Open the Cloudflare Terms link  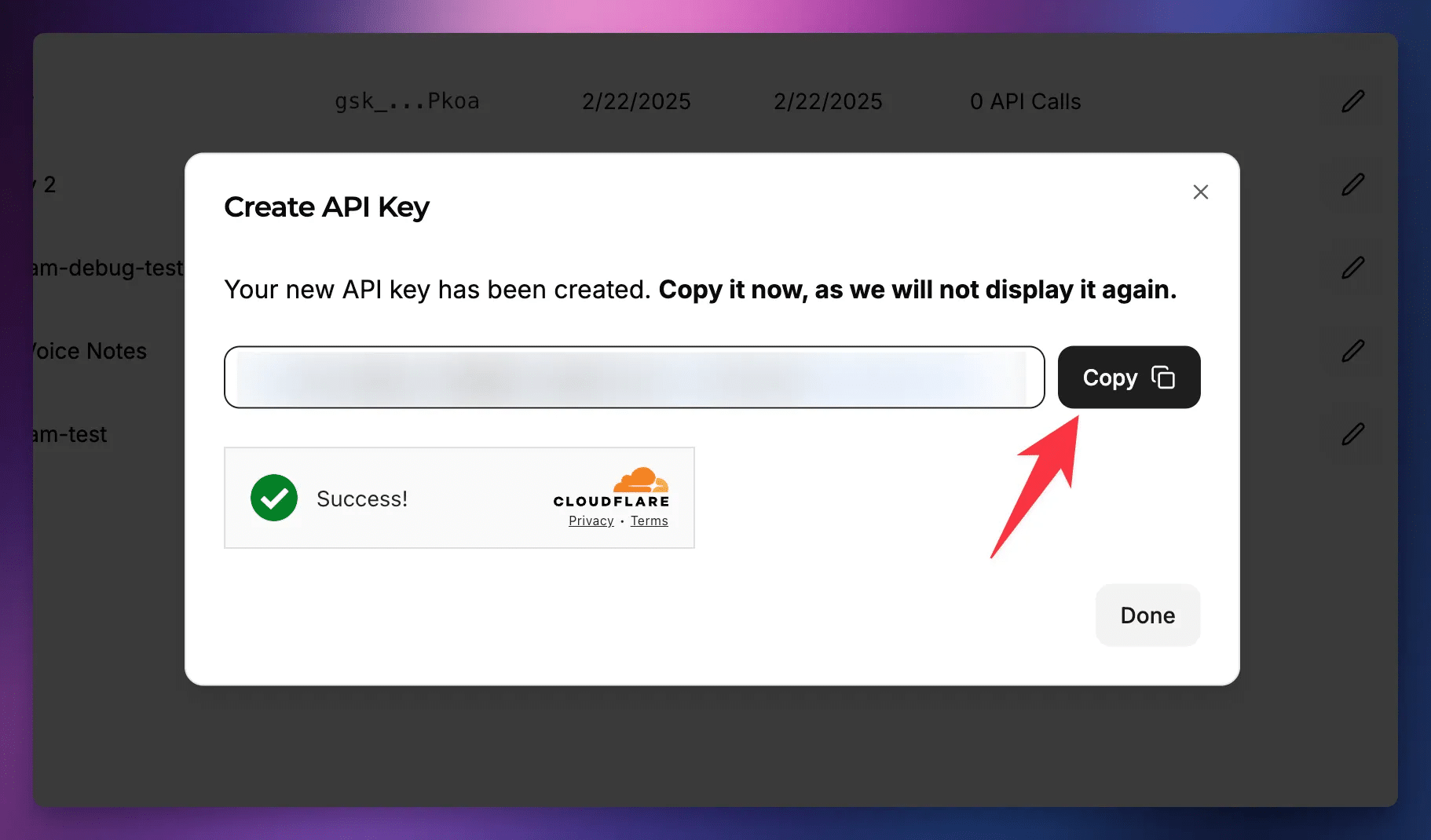coord(649,521)
